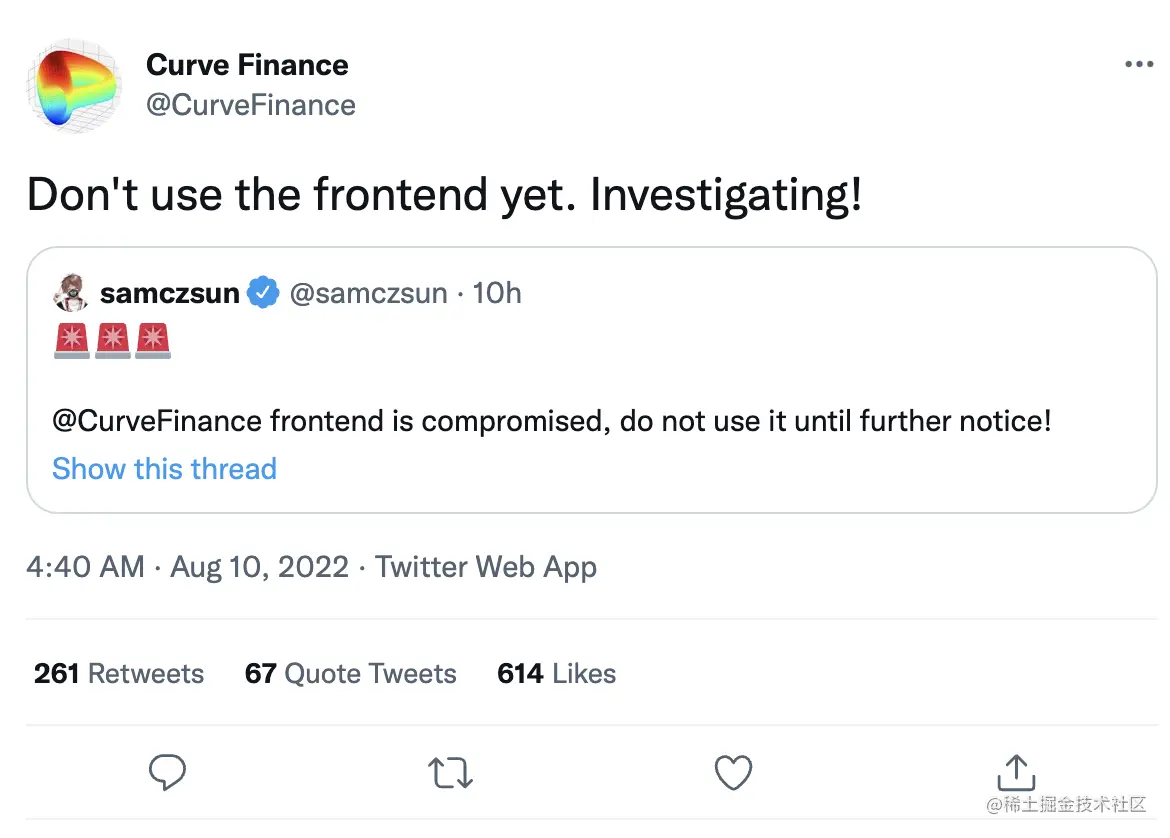Open the @samczsun handle in quoted tweet

pyautogui.click(x=366, y=293)
